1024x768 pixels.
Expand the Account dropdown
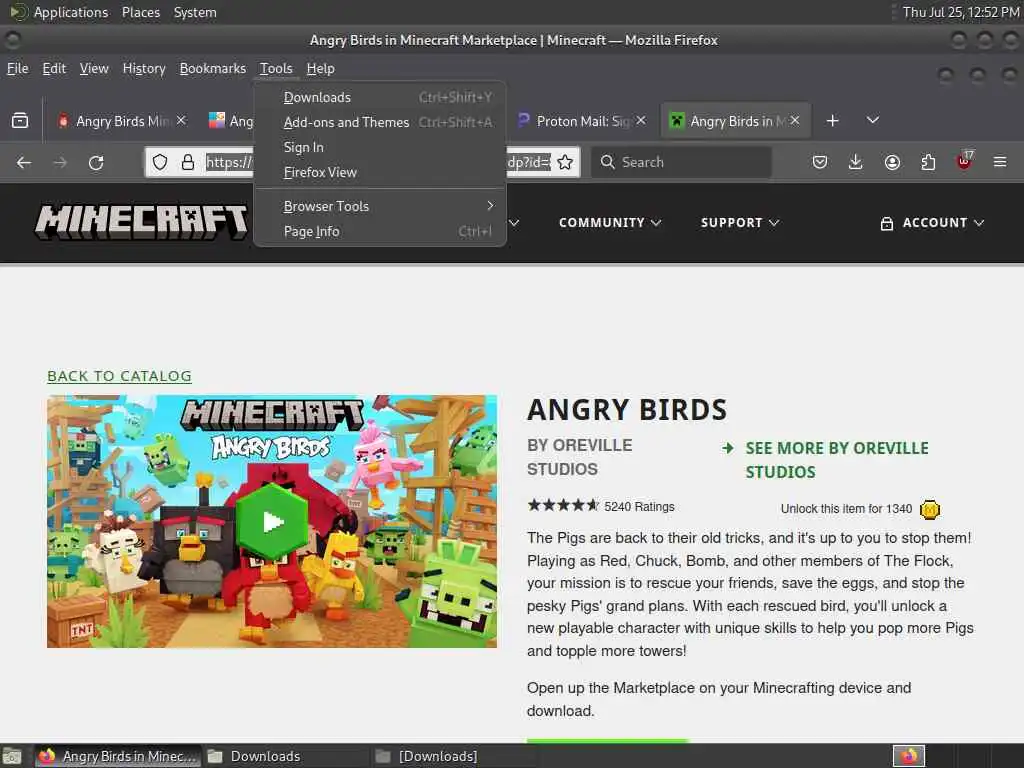coord(932,223)
